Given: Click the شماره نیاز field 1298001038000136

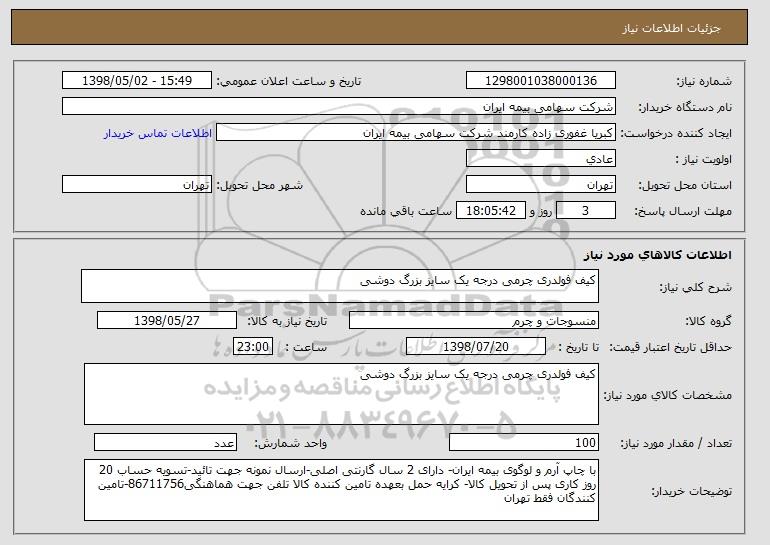Looking at the screenshot, I should click(541, 81).
